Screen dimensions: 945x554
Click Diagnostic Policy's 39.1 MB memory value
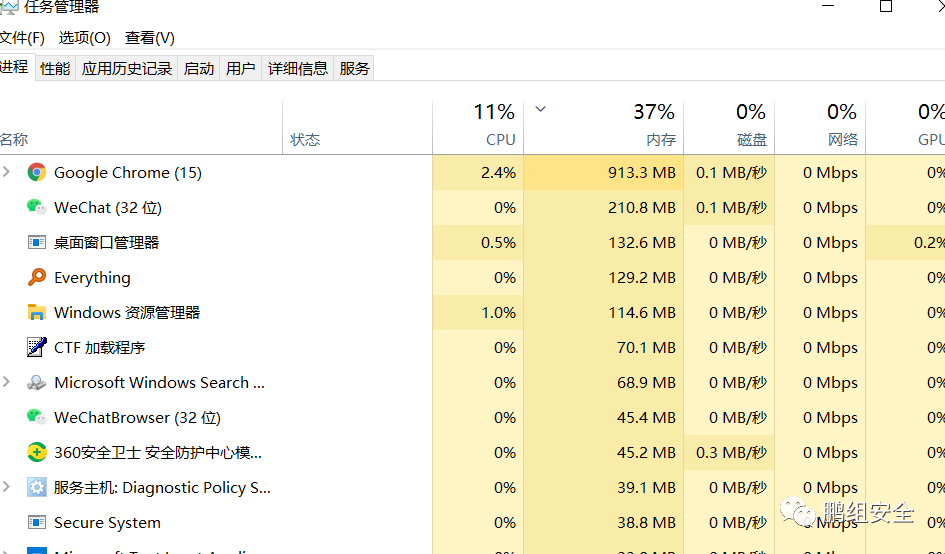tap(646, 487)
